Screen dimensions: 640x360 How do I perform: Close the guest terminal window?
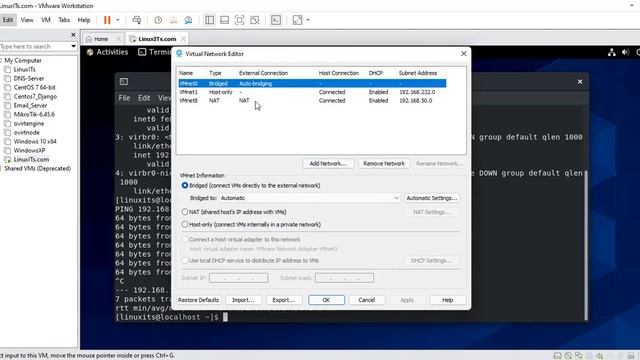[580, 82]
